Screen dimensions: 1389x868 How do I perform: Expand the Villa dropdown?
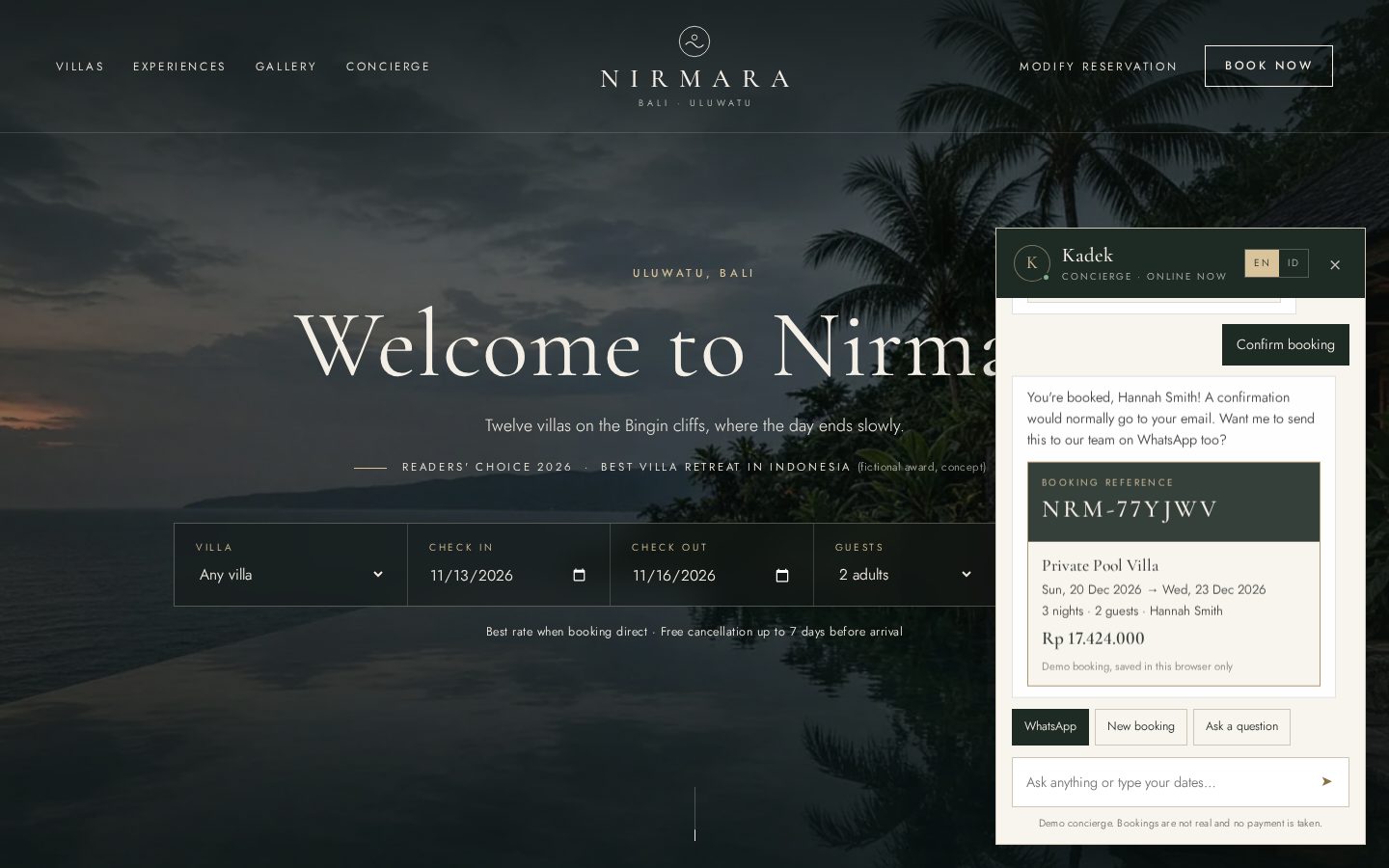(x=290, y=575)
